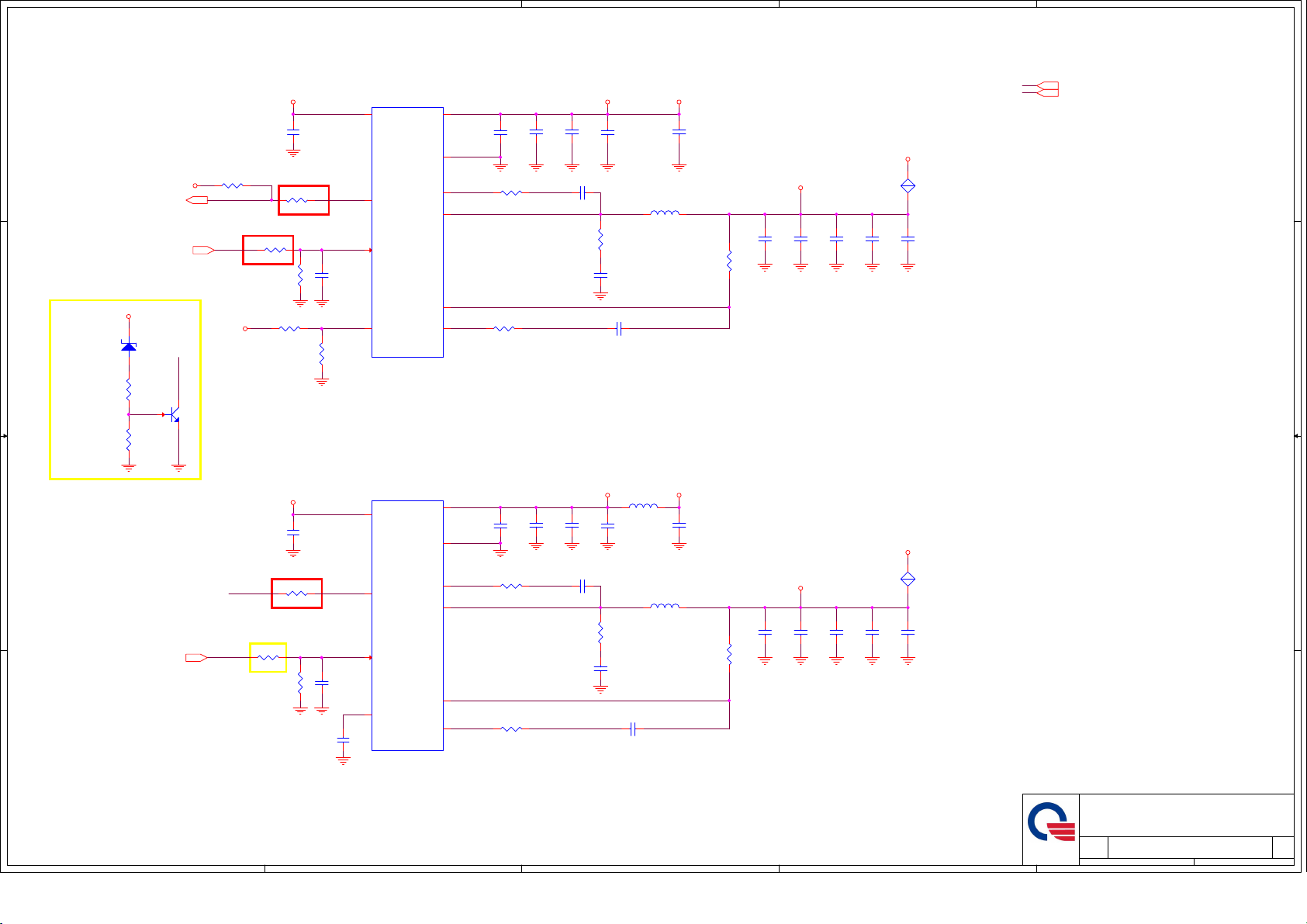
Task: Select the resistor inside the small yellow box
Action: point(268,657)
